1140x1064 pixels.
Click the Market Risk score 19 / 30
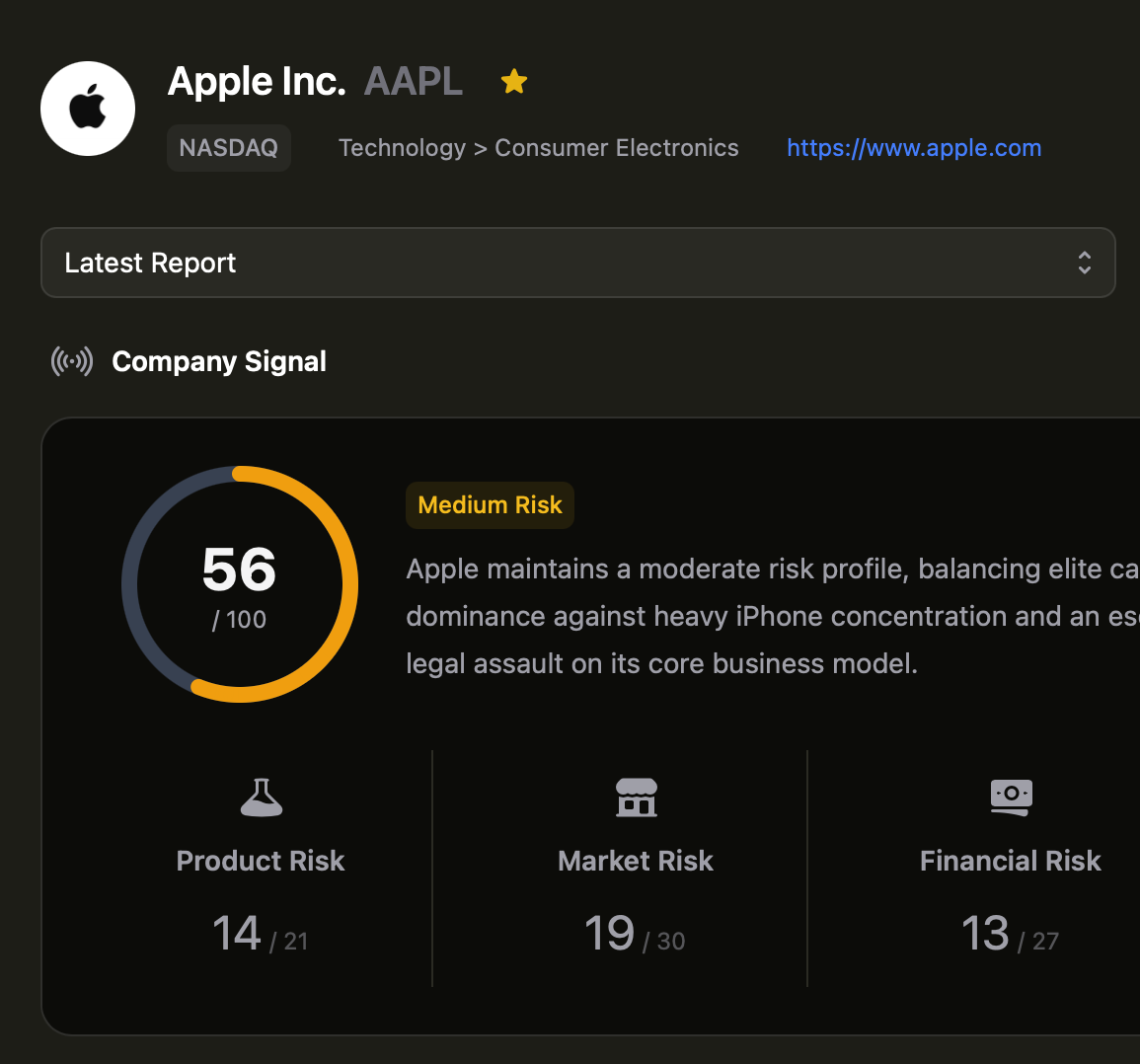(635, 934)
